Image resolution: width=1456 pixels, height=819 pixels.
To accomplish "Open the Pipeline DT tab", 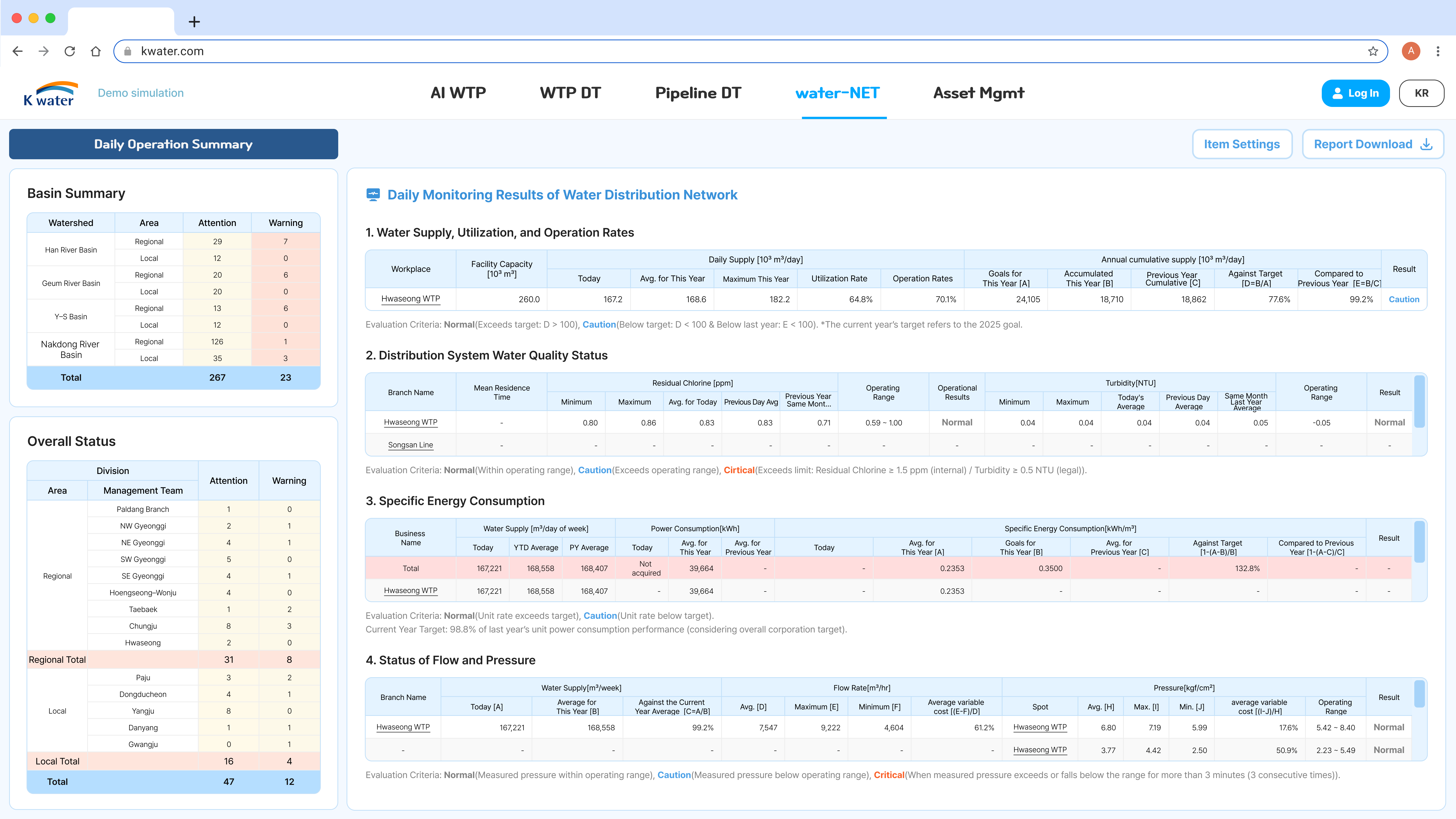I will point(698,93).
